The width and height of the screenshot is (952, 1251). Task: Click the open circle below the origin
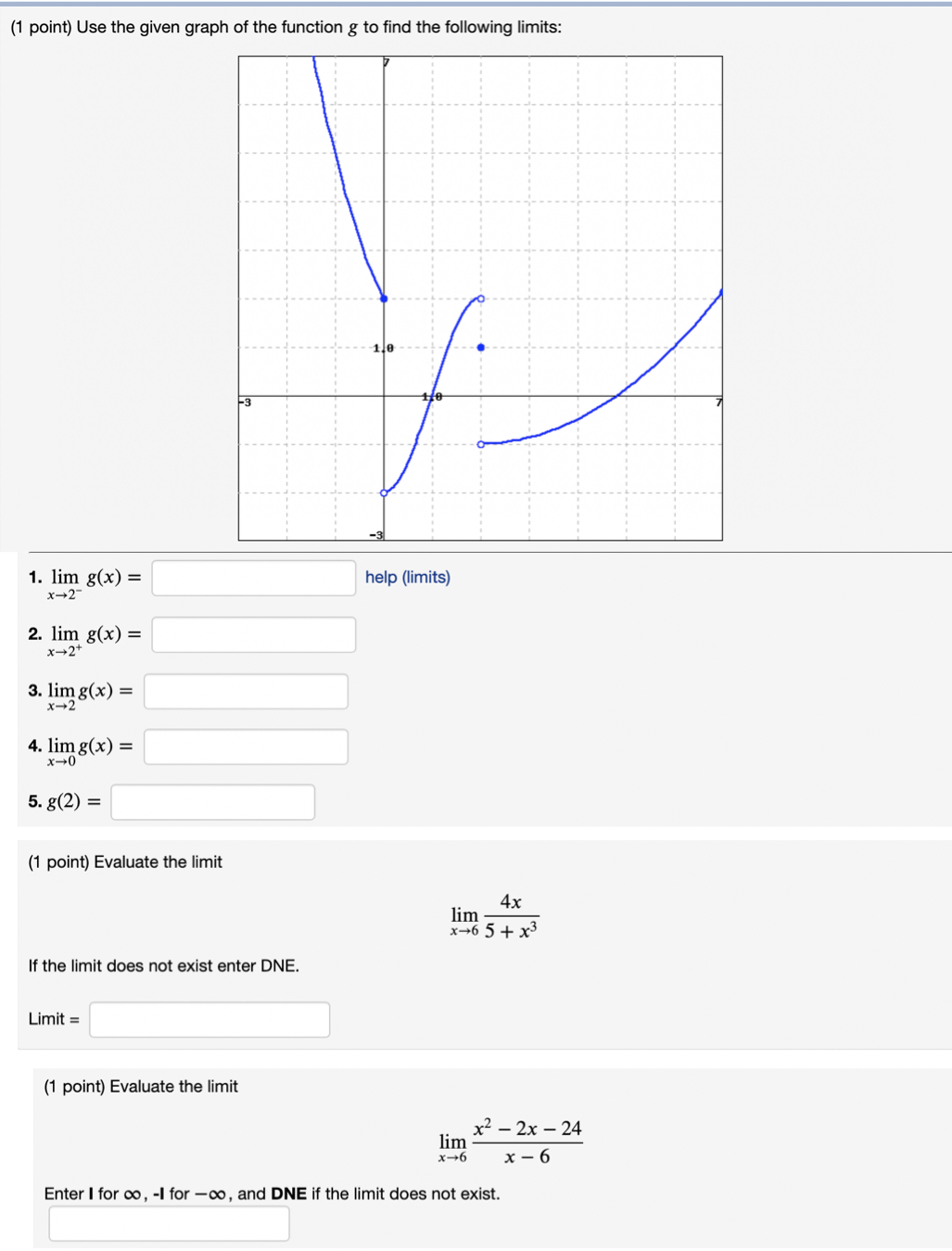(384, 492)
